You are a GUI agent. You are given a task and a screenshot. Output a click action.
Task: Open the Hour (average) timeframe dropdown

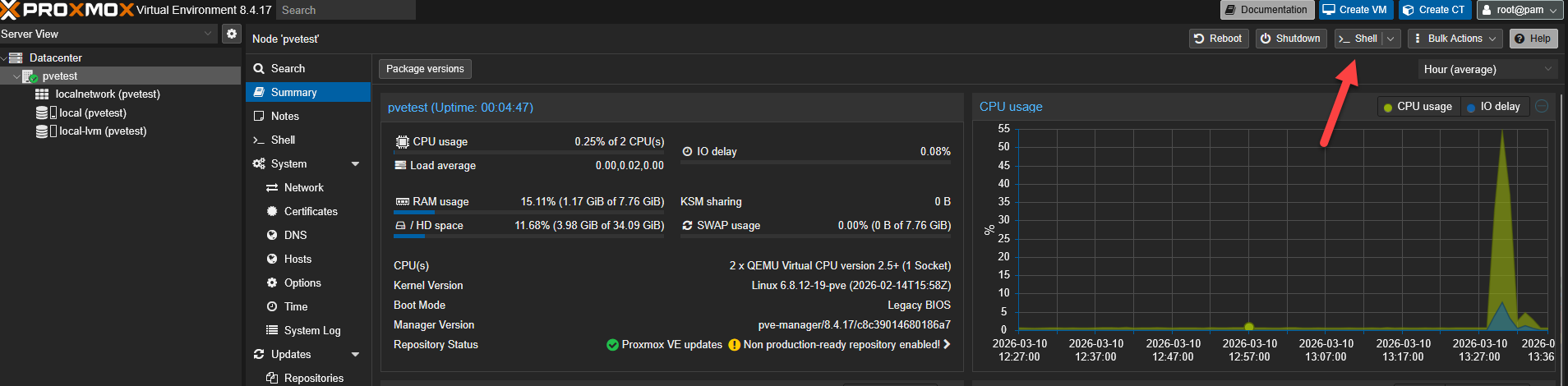[x=1487, y=70]
